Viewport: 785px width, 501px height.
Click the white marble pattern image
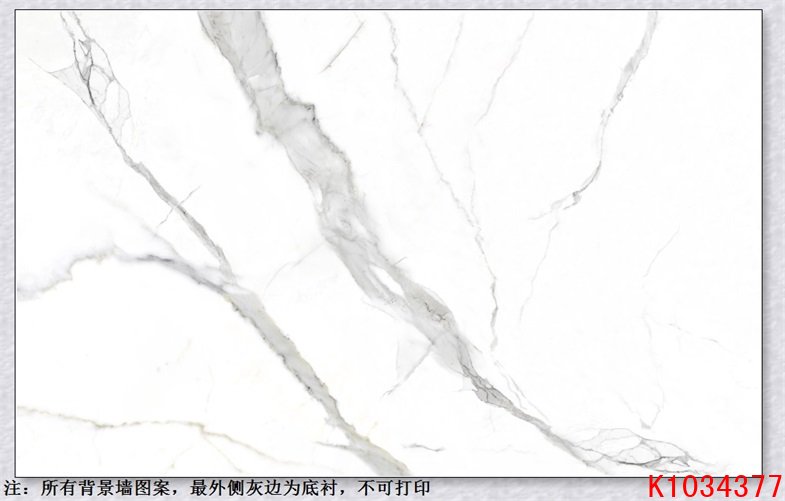[x=388, y=243]
